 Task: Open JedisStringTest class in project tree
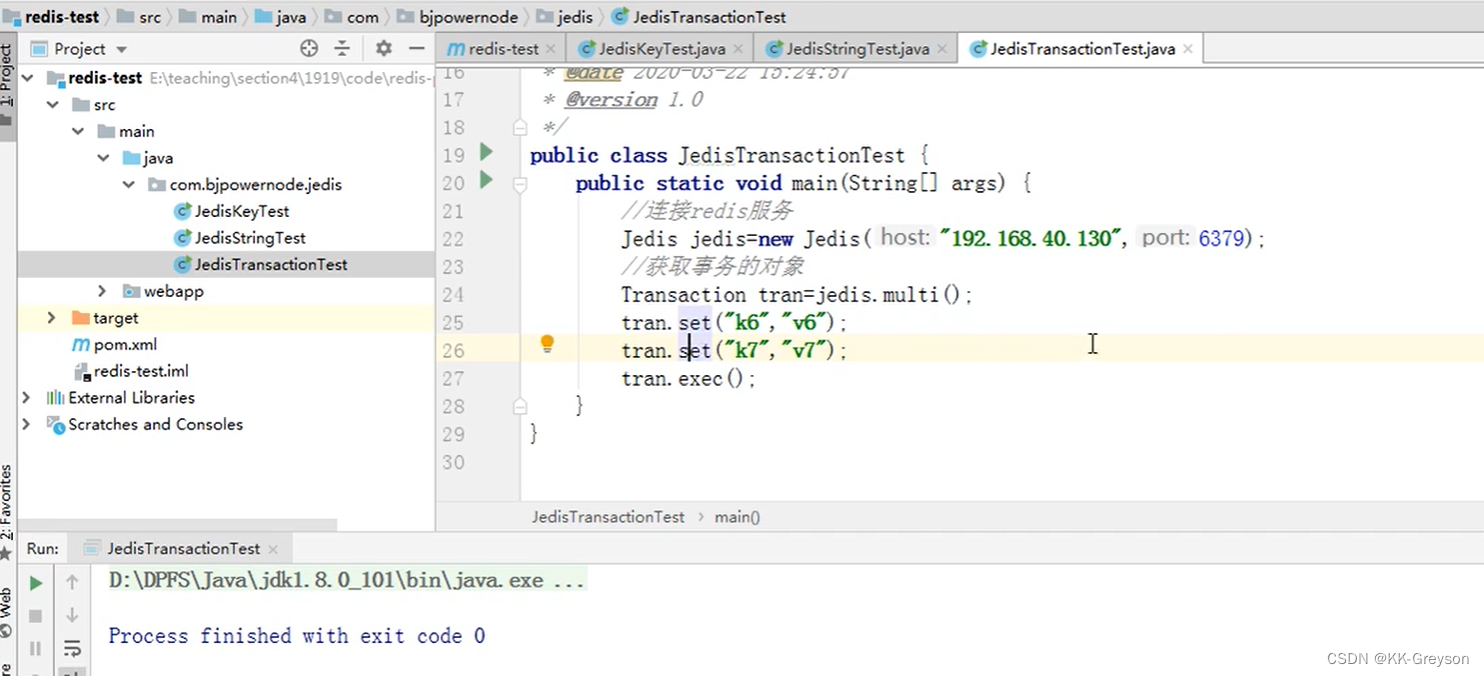pyautogui.click(x=240, y=238)
